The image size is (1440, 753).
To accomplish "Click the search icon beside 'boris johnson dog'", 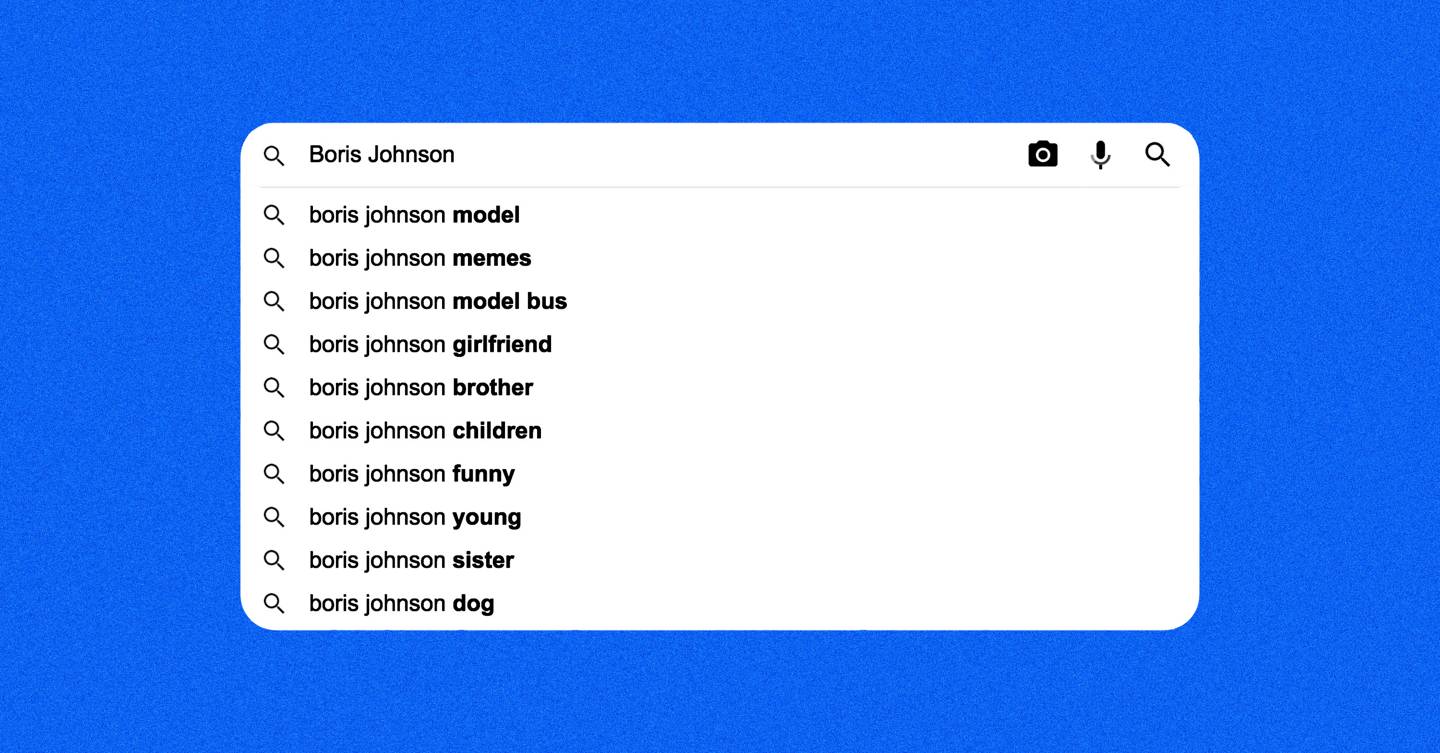I will click(x=274, y=603).
